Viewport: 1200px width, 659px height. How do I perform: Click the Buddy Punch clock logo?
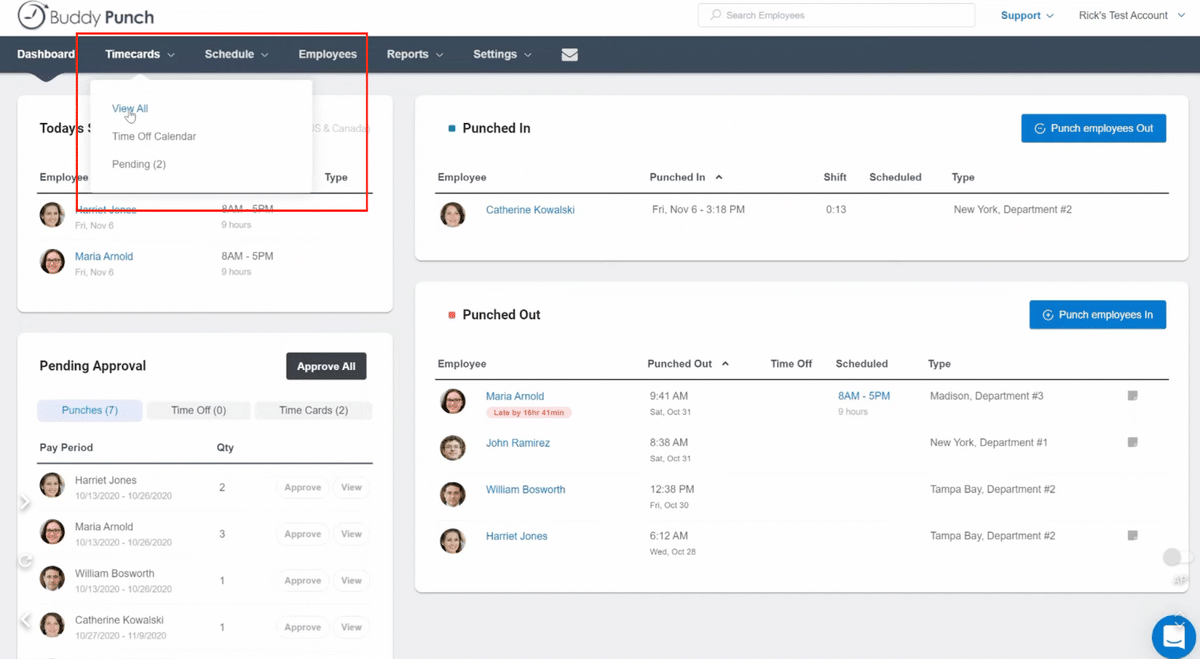pos(32,16)
